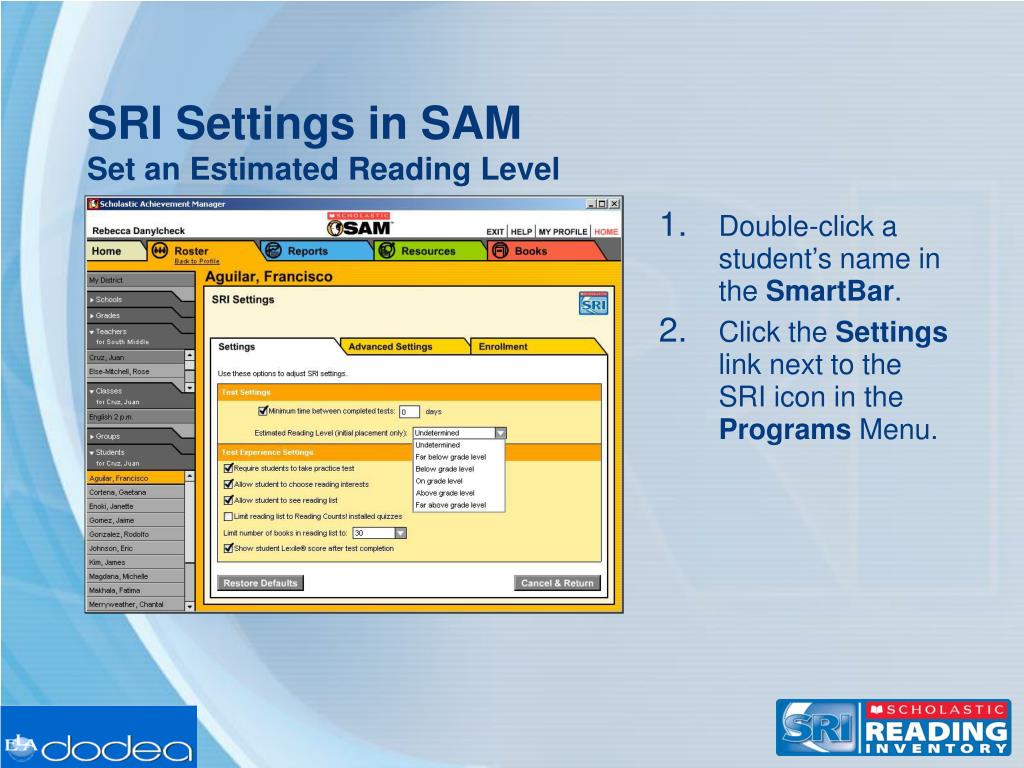
Task: Click the EXIT link
Action: coord(495,232)
